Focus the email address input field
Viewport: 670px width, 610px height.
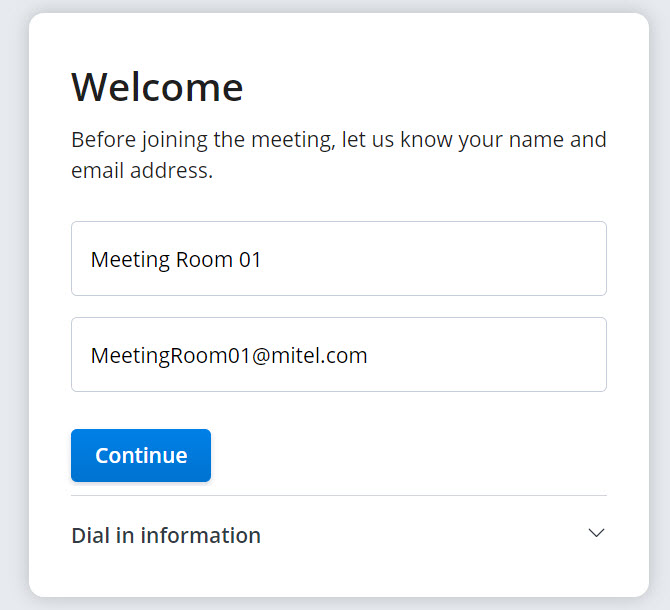click(338, 355)
